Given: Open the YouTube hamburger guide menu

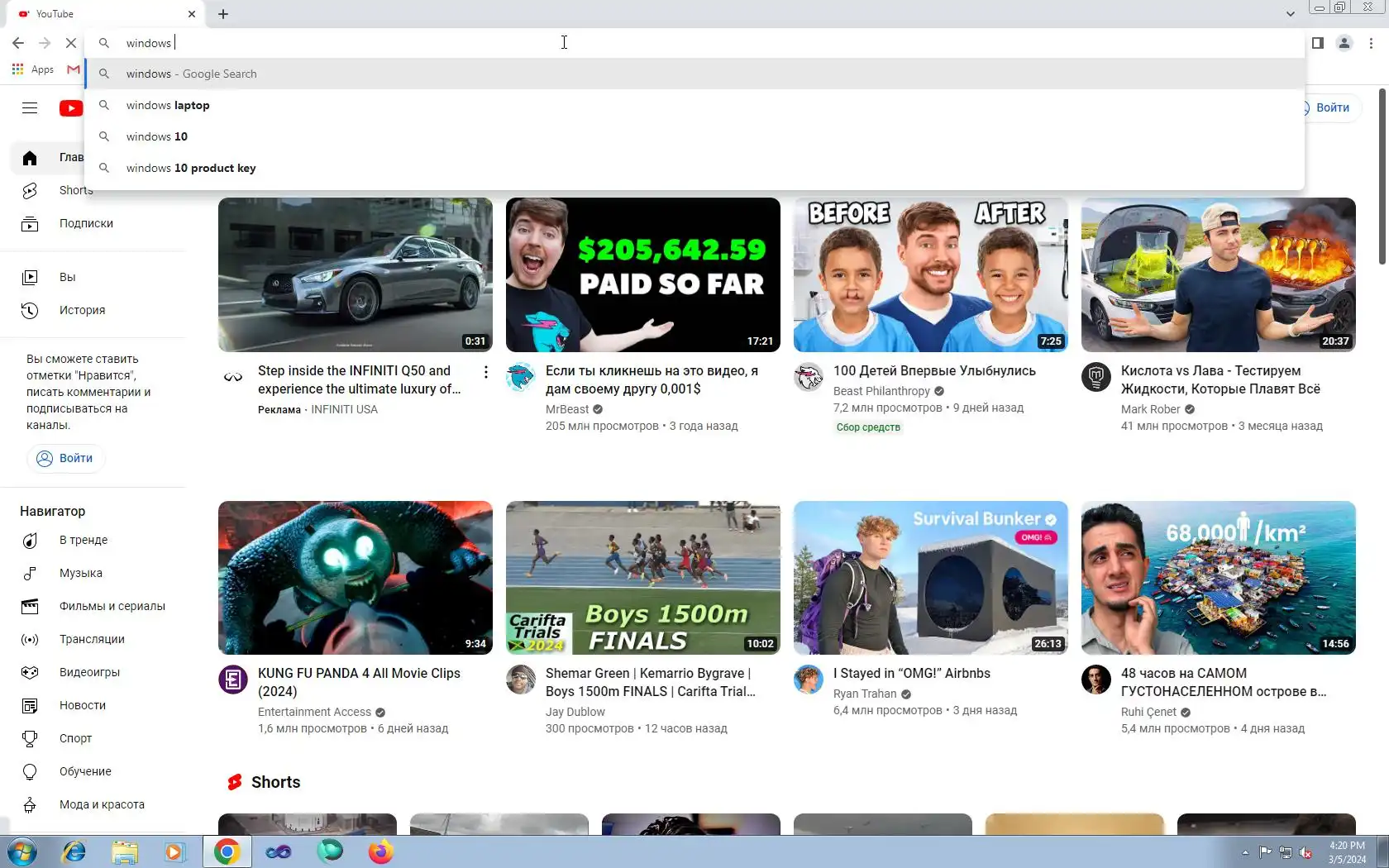Looking at the screenshot, I should point(30,107).
